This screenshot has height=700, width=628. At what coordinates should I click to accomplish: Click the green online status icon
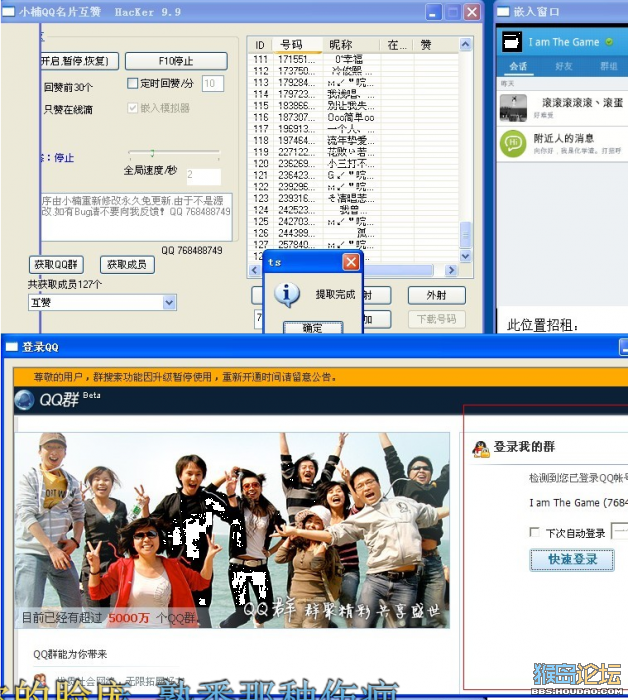609,42
